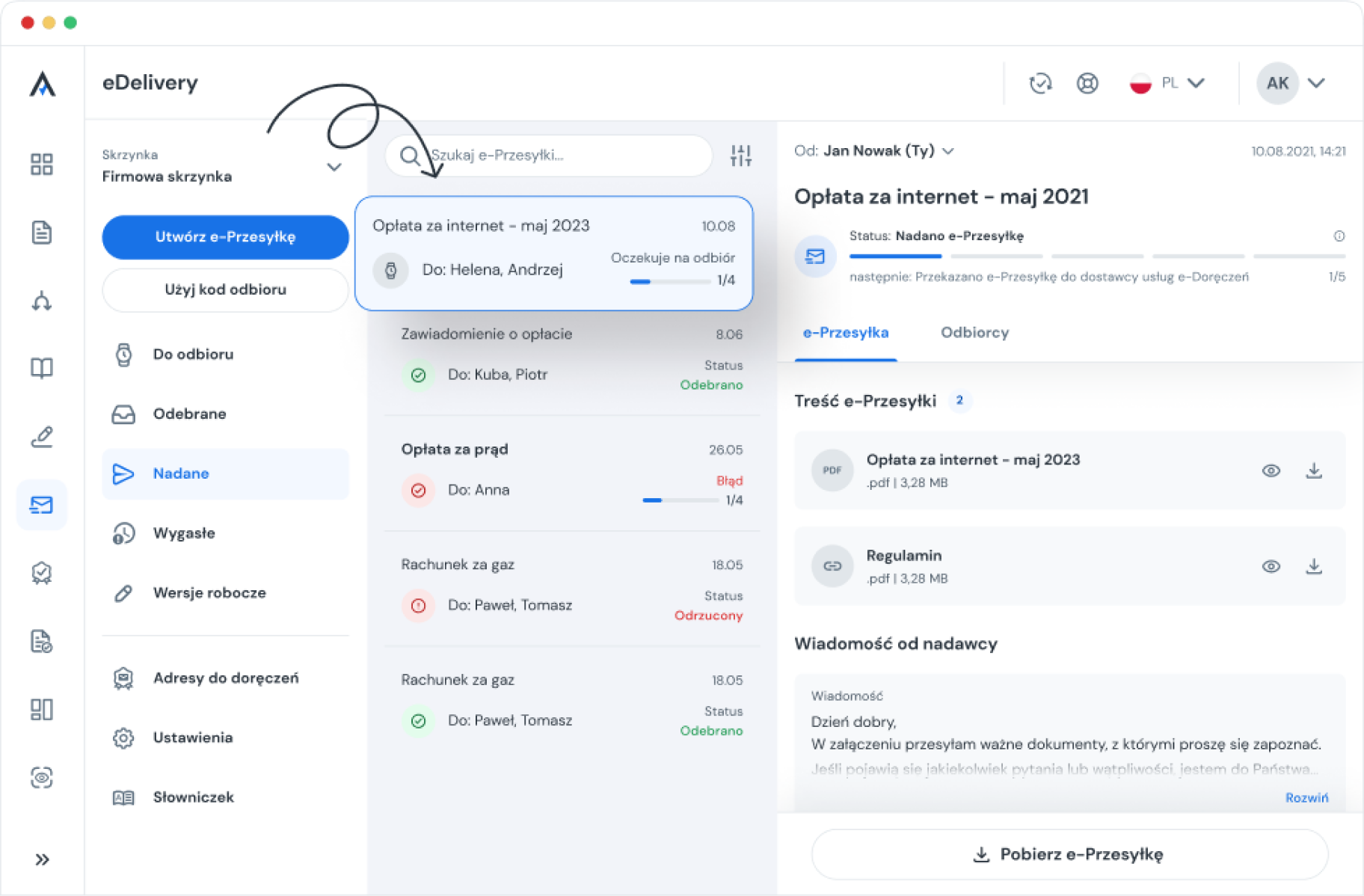Image resolution: width=1364 pixels, height=896 pixels.
Task: Click the Utwórz e-Przesyłkę button
Action: [x=225, y=237]
